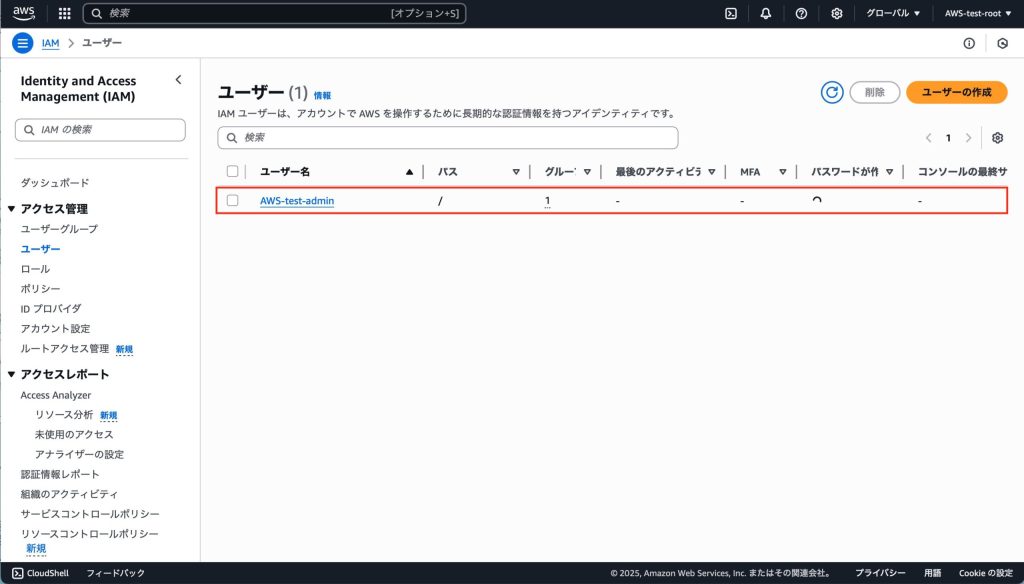Go to next page of users

click(968, 138)
